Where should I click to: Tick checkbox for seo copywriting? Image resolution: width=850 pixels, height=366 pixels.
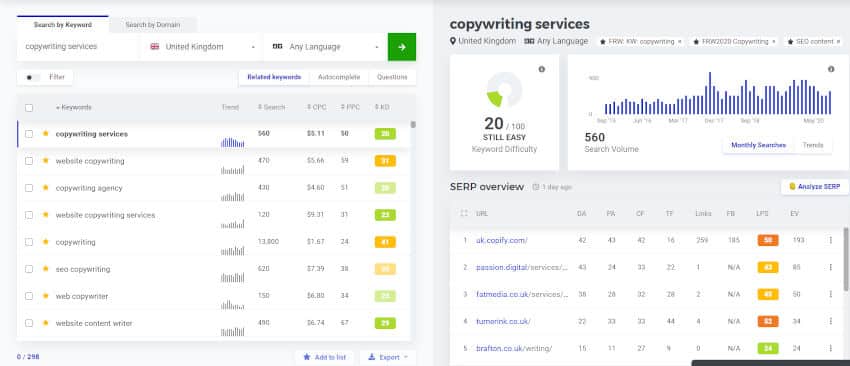pyautogui.click(x=29, y=269)
